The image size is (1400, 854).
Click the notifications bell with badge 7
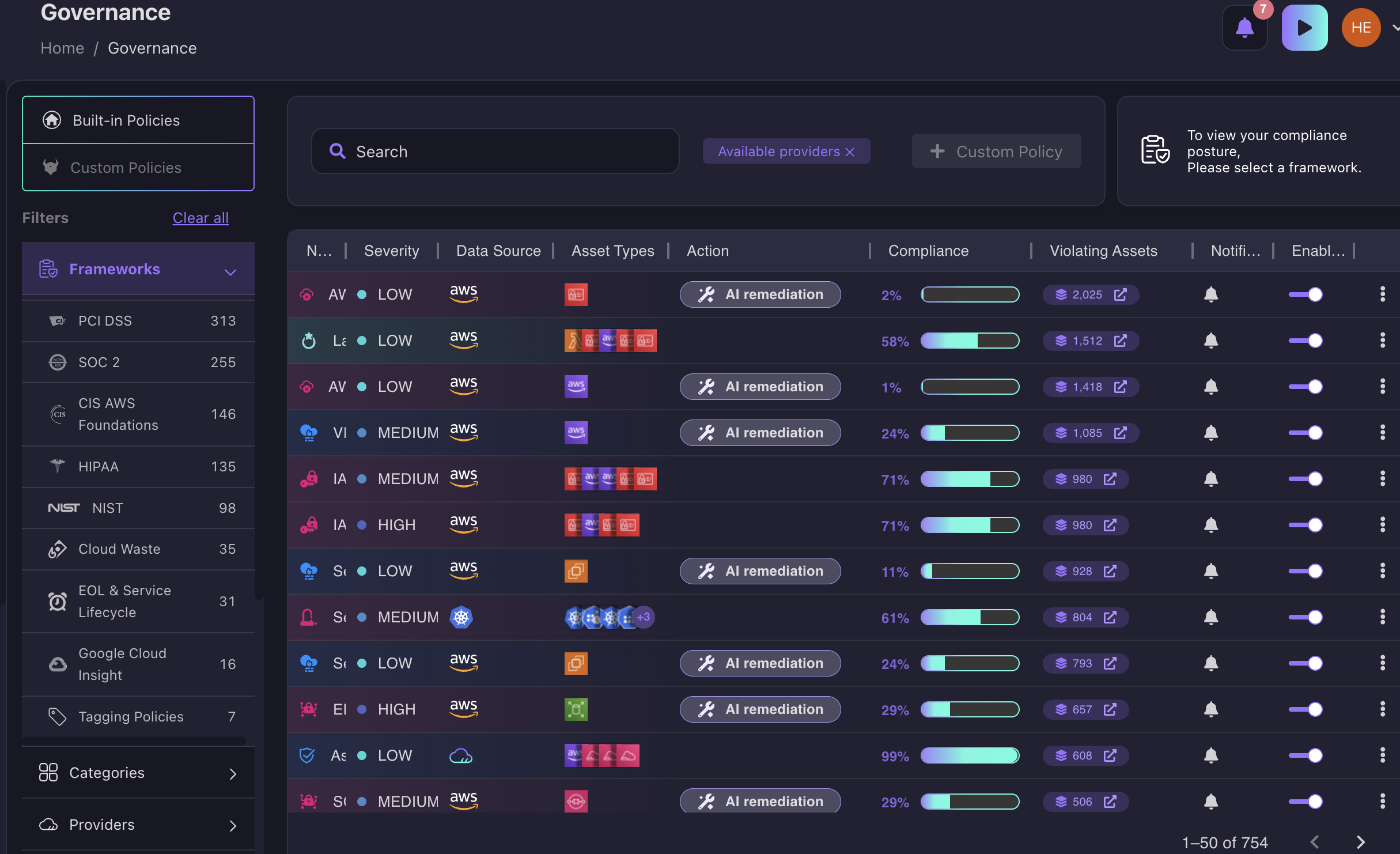pyautogui.click(x=1244, y=28)
